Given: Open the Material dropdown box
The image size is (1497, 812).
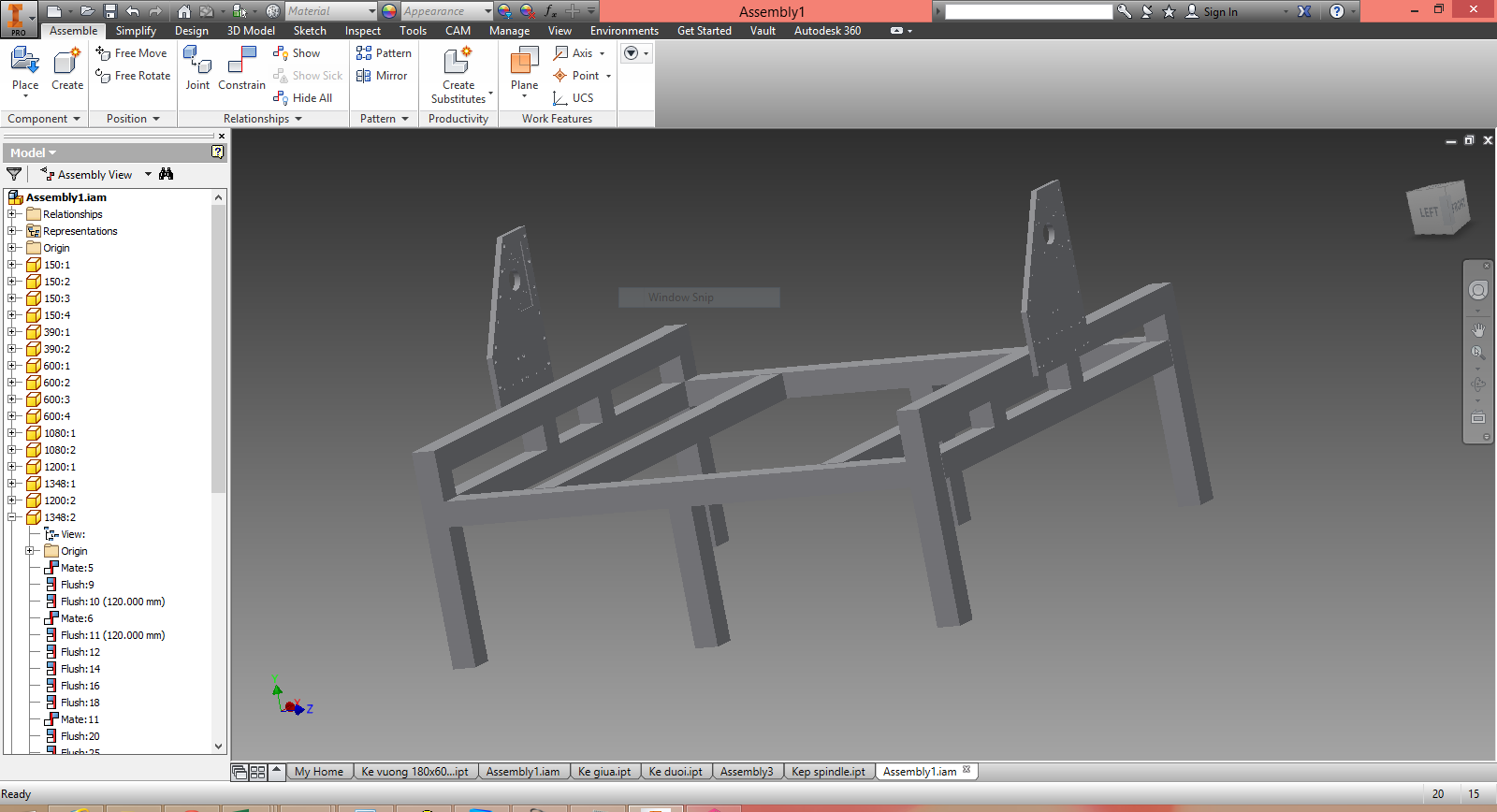Looking at the screenshot, I should click(x=371, y=11).
